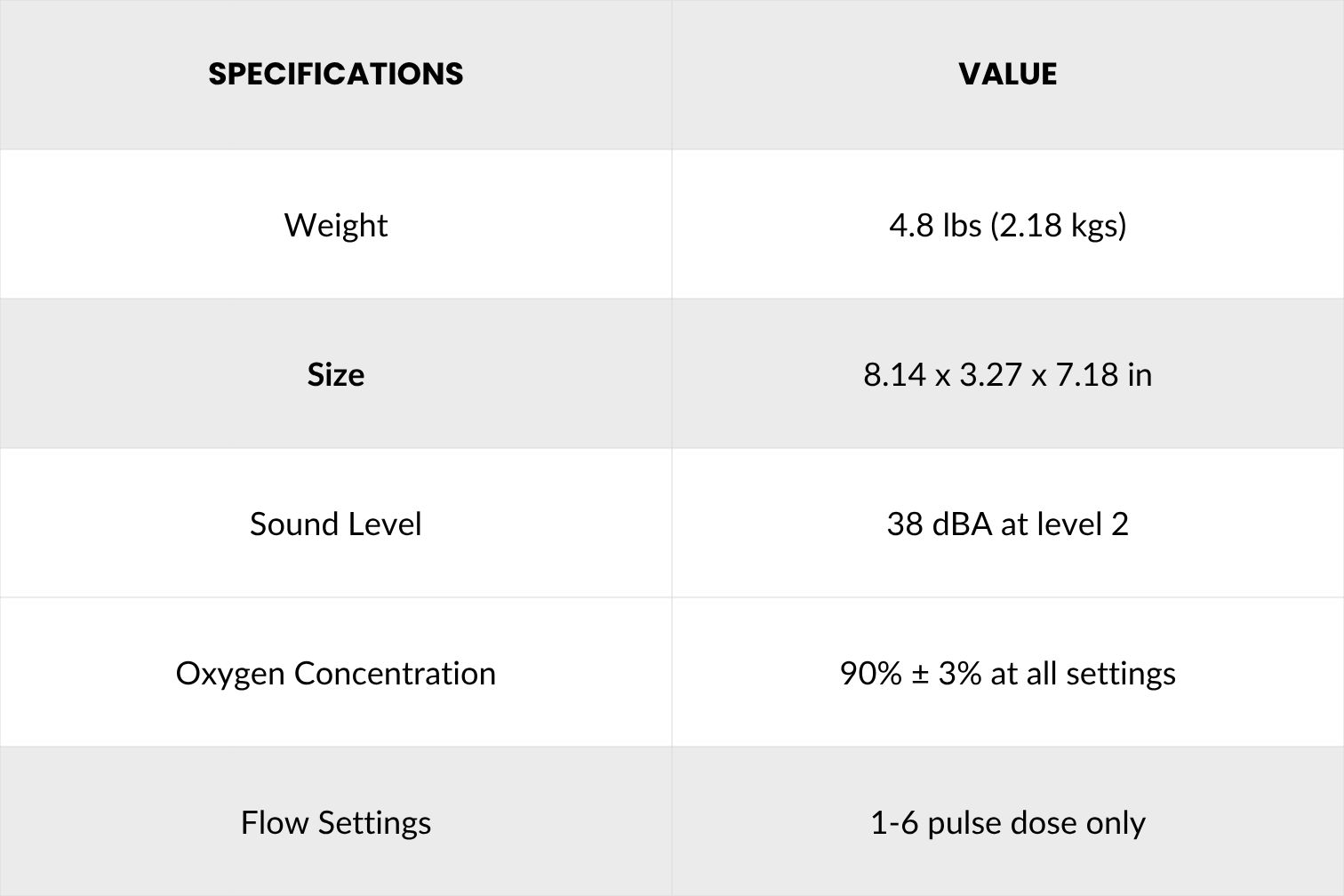The width and height of the screenshot is (1344, 896).
Task: Click the 8.14 dimension number
Action: pyautogui.click(x=894, y=374)
